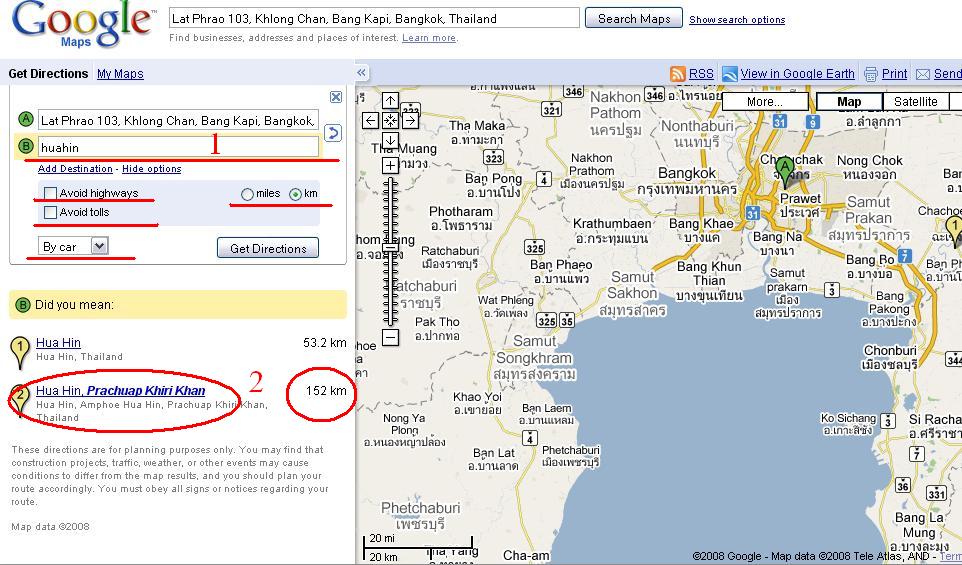Choose Hua Hin, Prachuap Khiri Khan suggestion
The image size is (962, 565).
click(x=121, y=391)
